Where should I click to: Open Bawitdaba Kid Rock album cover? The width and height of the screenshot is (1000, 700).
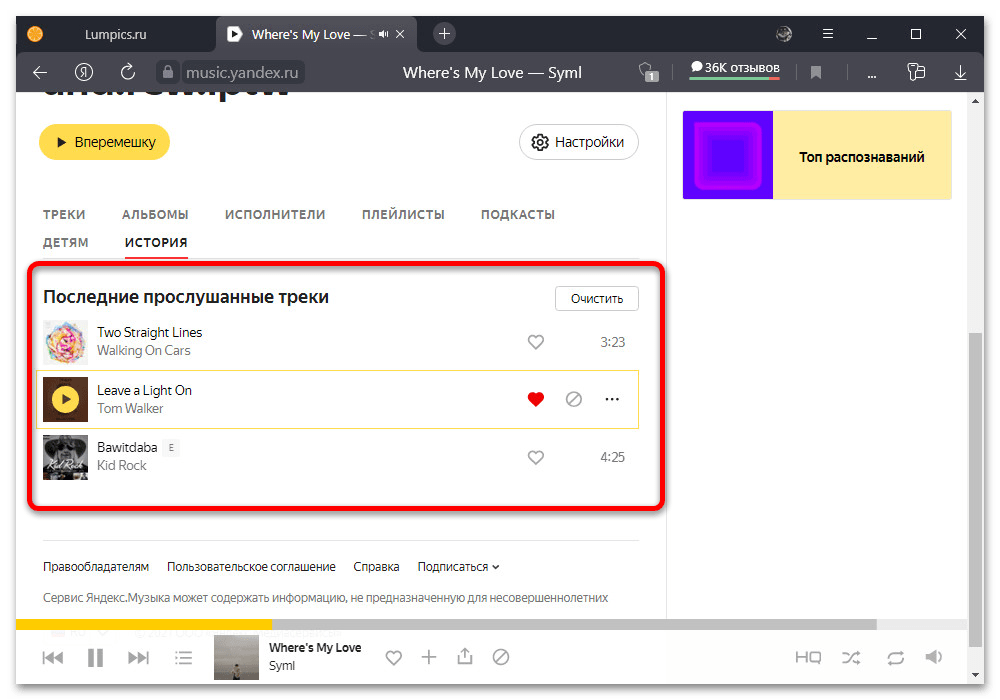(65, 457)
